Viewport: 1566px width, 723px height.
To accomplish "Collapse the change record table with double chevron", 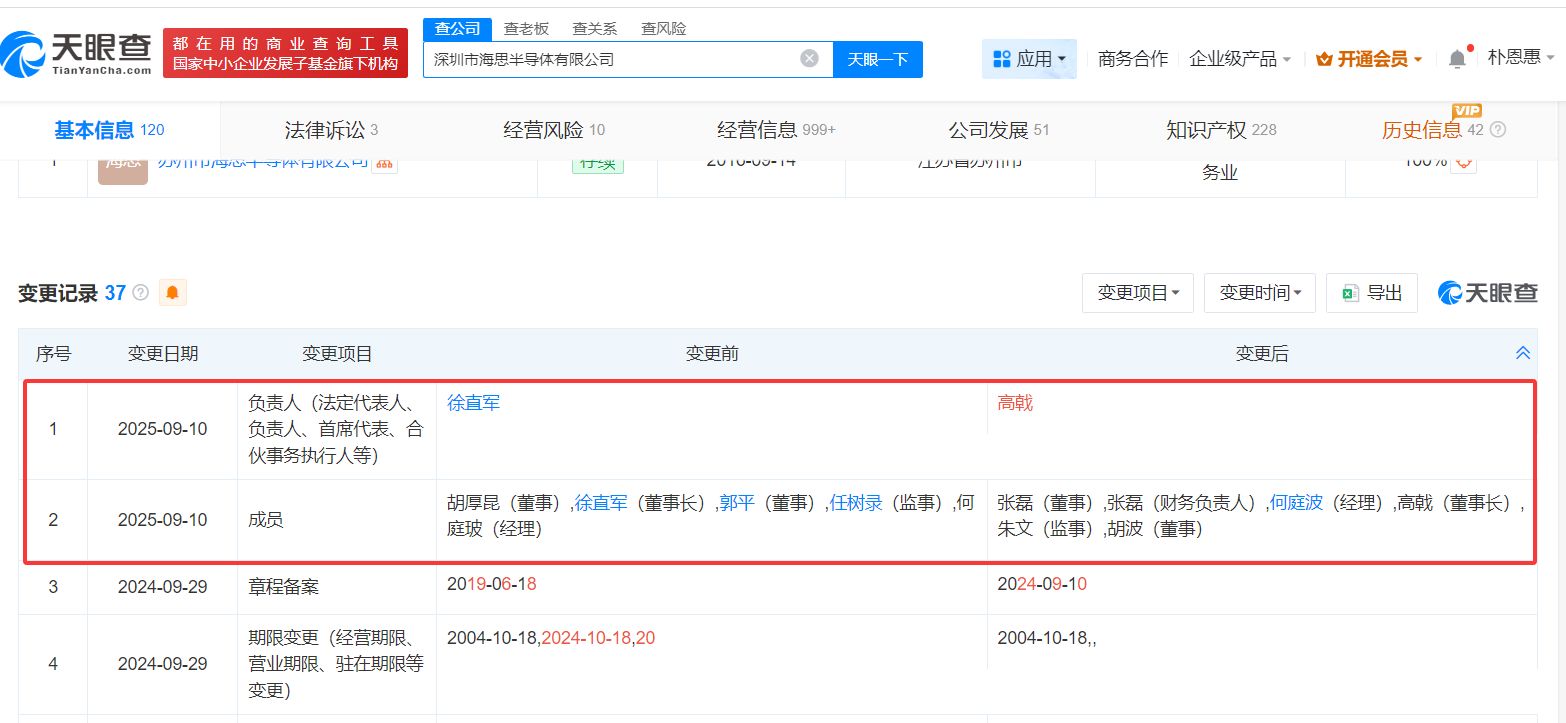I will pyautogui.click(x=1522, y=352).
